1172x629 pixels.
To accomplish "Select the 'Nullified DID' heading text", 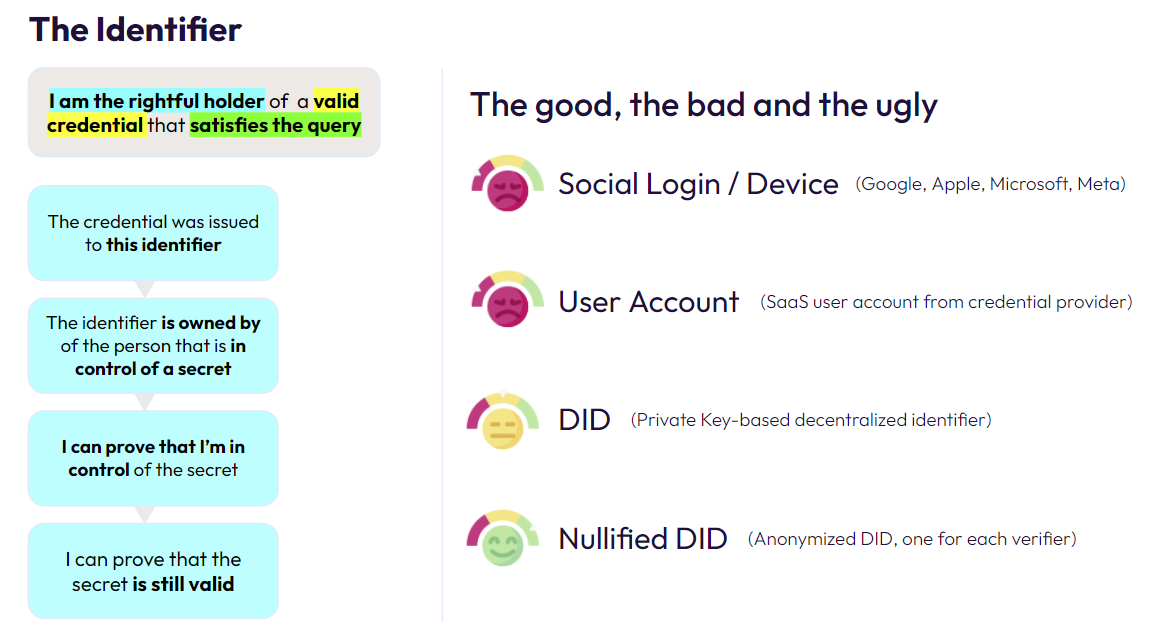I will [x=643, y=539].
